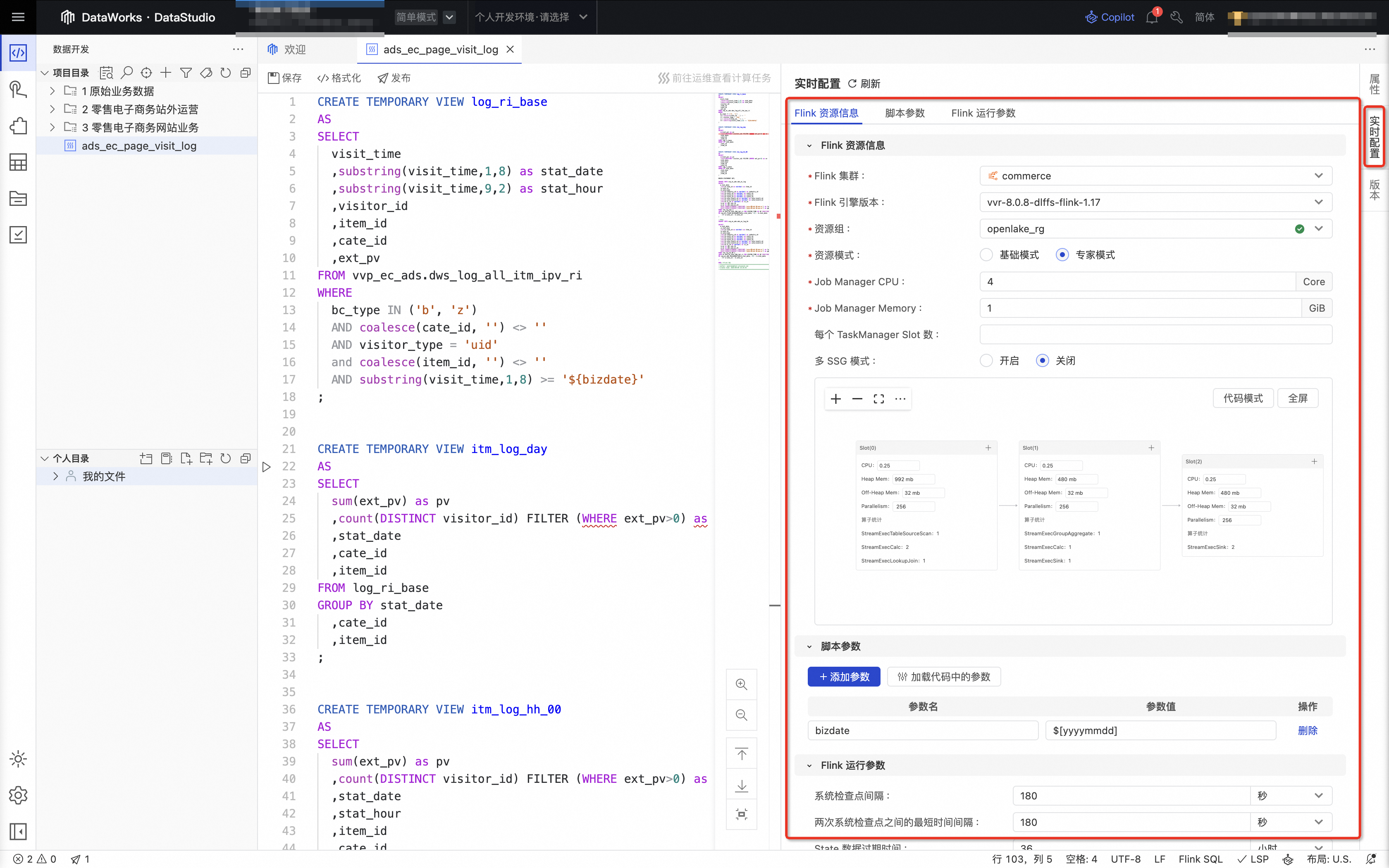Click 删除 for bizdate parameter
1389x868 pixels.
1308,731
